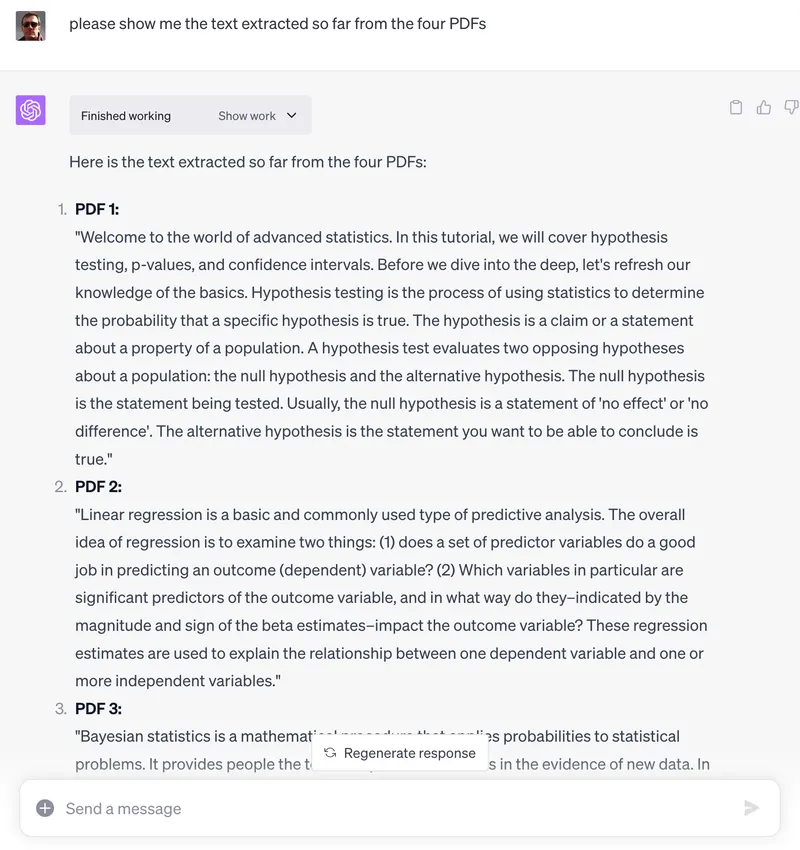Focus the Send a message input field
Viewport: 800px width, 850px height.
tap(390, 808)
